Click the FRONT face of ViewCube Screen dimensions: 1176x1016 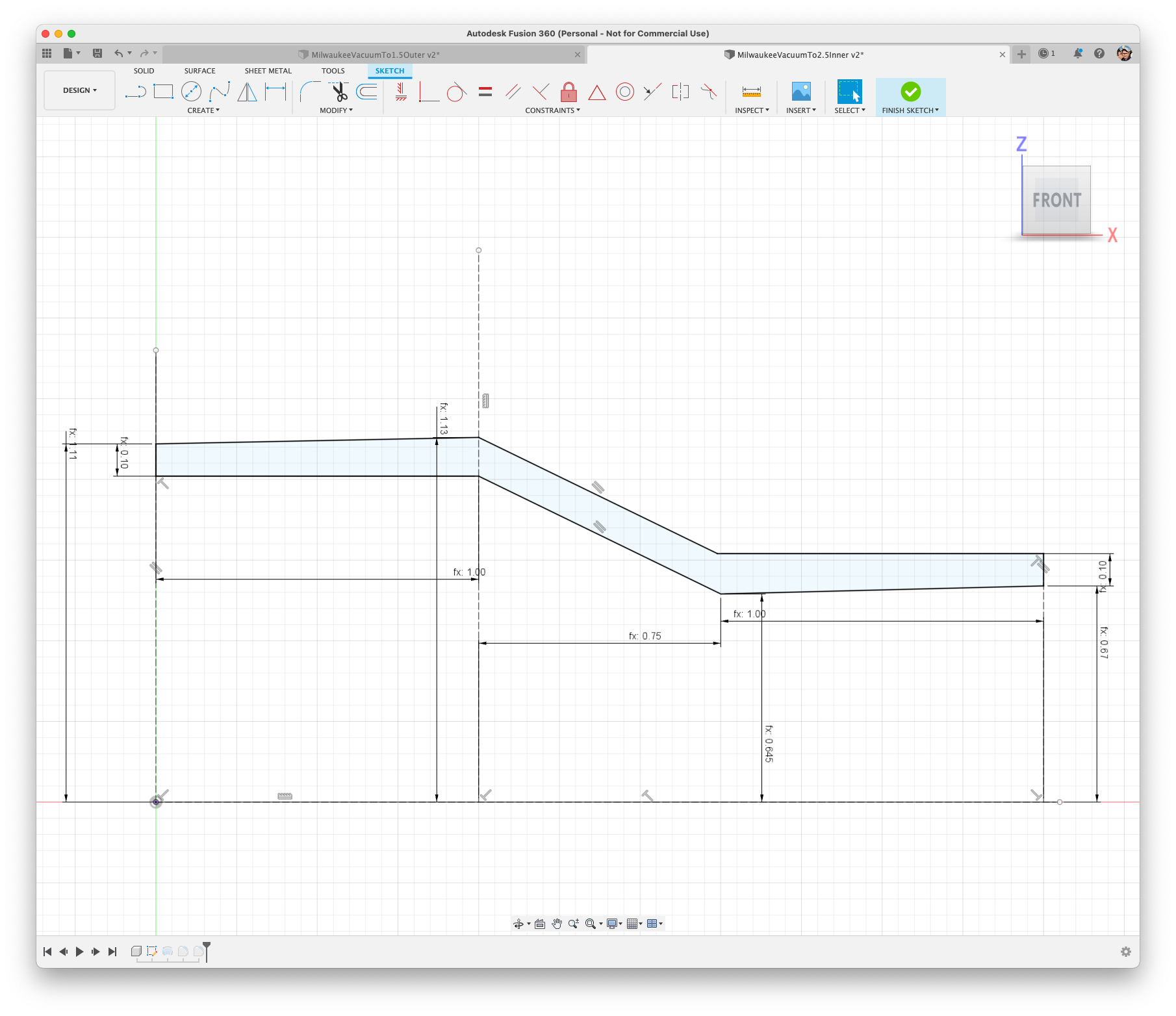(x=1056, y=200)
